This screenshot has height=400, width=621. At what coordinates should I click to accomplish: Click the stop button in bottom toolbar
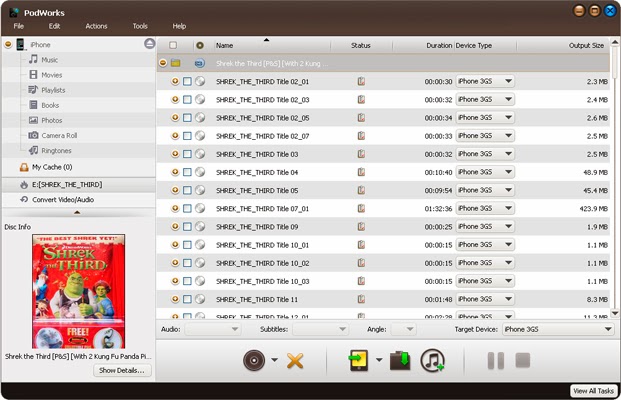(523, 360)
